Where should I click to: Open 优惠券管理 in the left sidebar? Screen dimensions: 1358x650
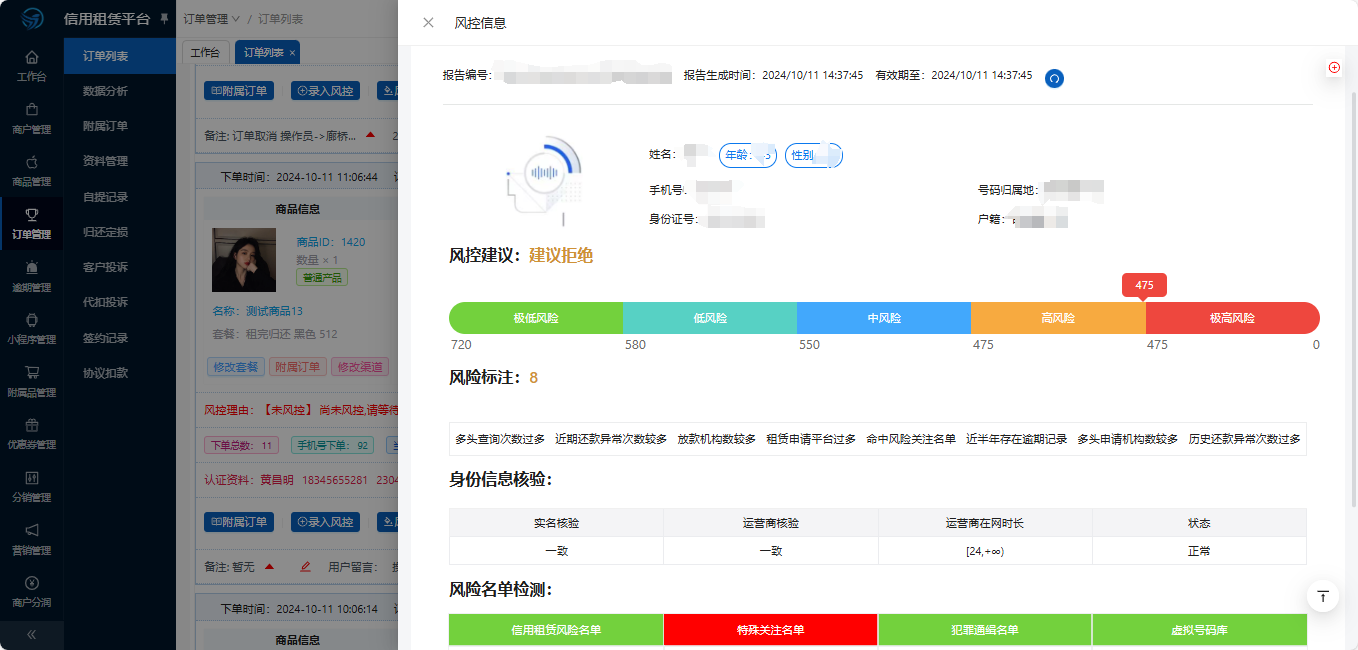(x=32, y=433)
